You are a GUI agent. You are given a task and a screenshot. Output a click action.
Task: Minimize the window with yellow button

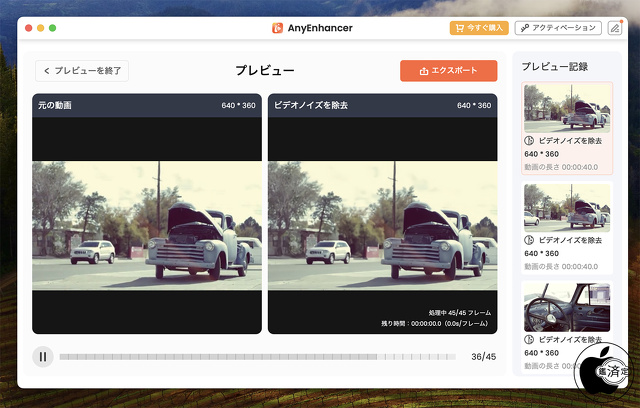[40, 28]
